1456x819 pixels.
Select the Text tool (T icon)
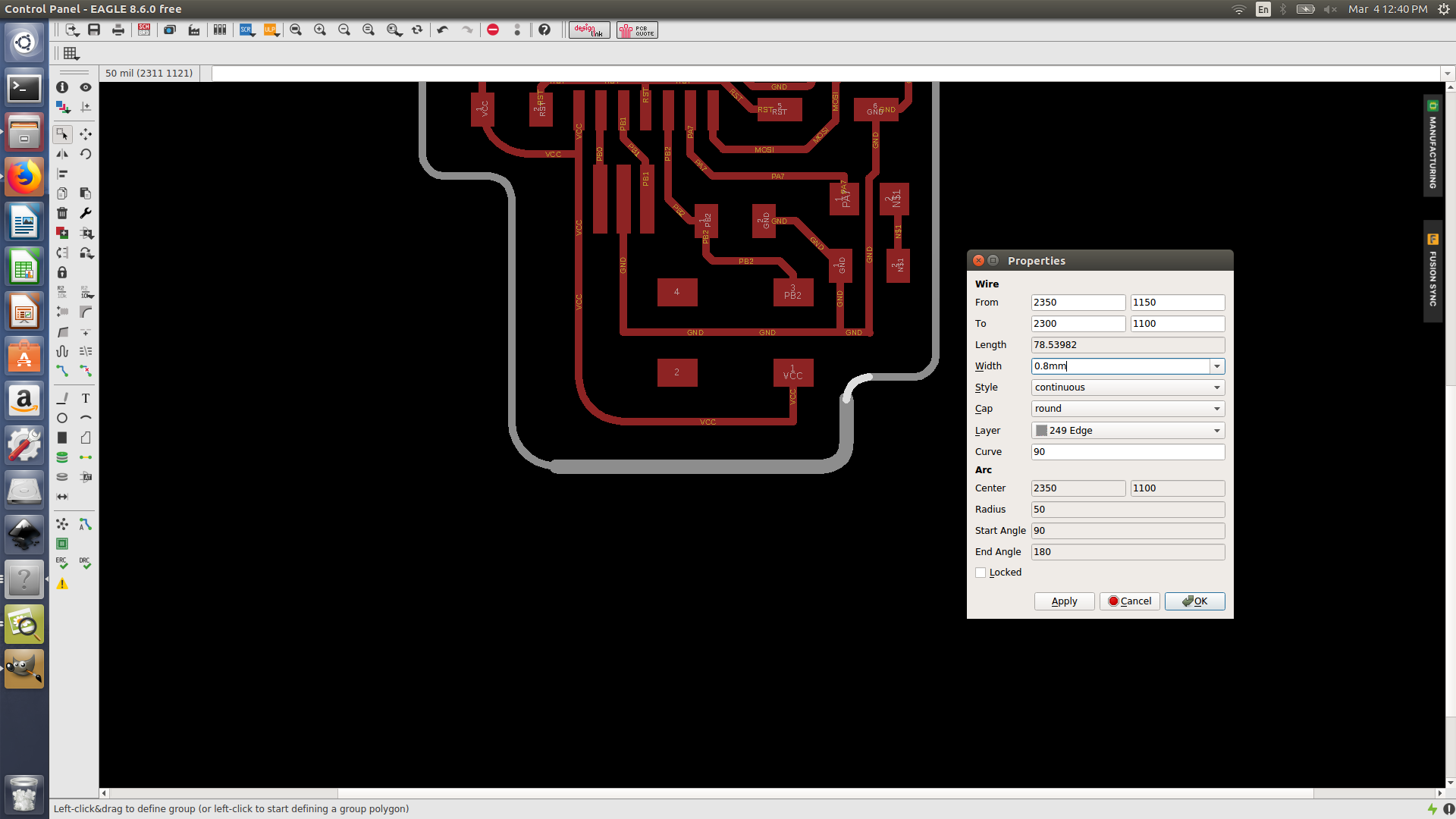click(86, 398)
